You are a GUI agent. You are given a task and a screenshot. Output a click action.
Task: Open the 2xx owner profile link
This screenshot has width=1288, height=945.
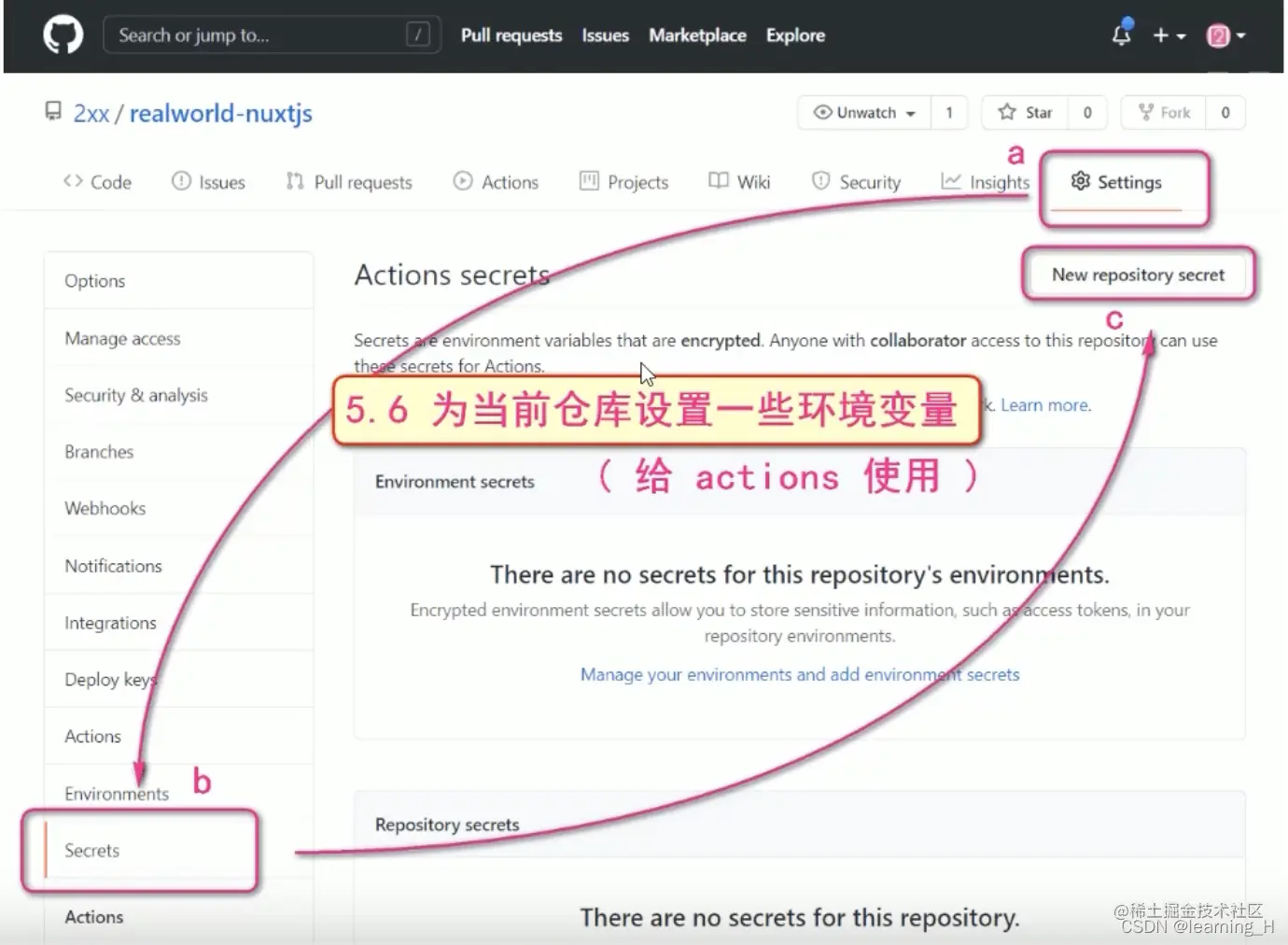91,114
